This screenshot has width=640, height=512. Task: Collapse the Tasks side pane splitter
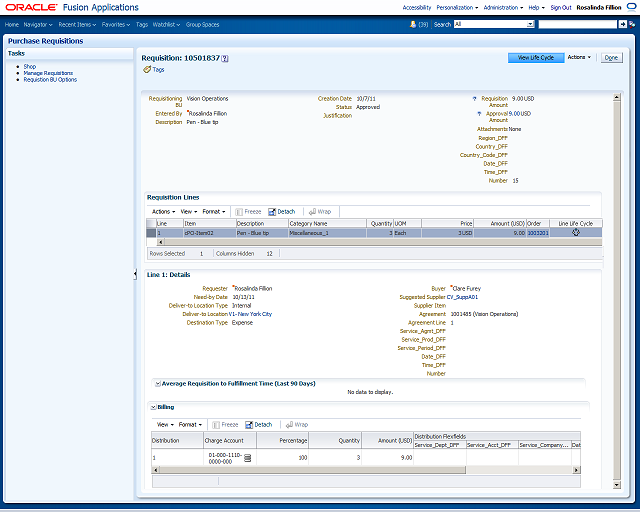coord(135,274)
